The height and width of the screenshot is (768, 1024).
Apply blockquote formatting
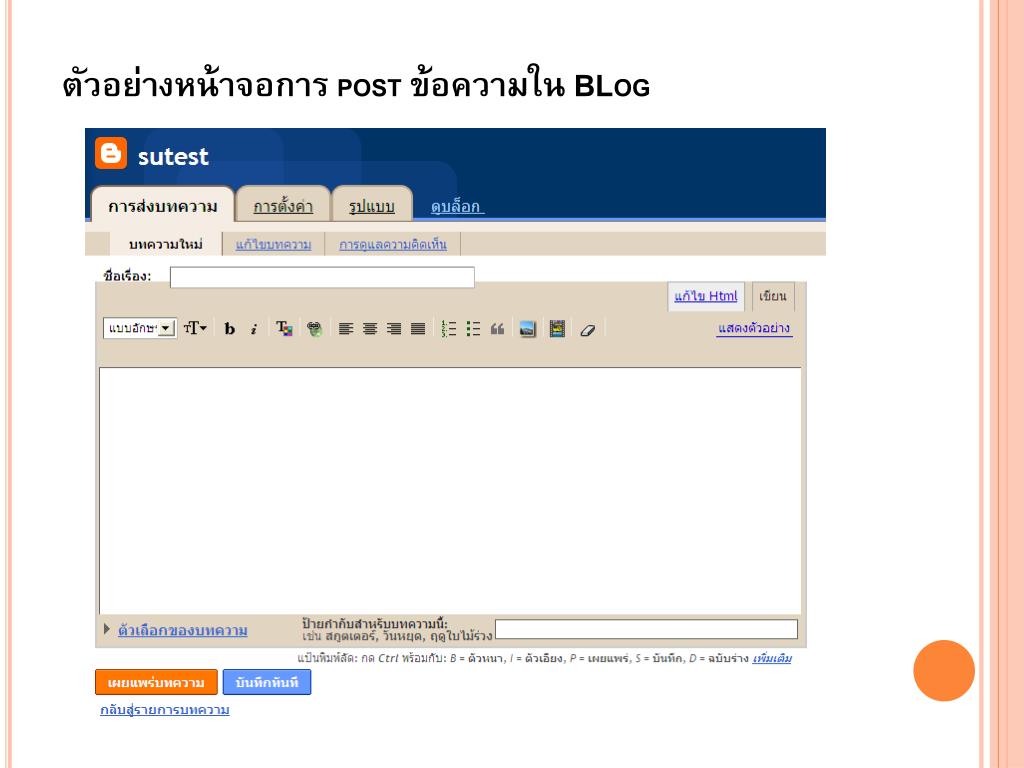(x=498, y=329)
